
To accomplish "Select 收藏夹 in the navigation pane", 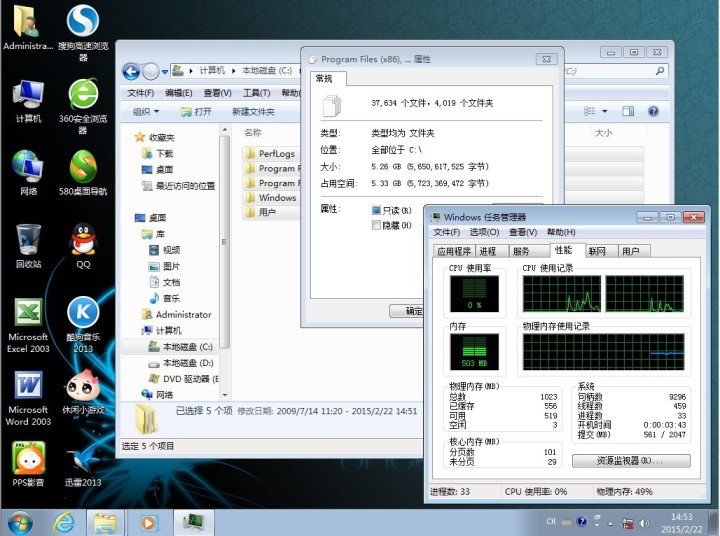I will (x=161, y=138).
